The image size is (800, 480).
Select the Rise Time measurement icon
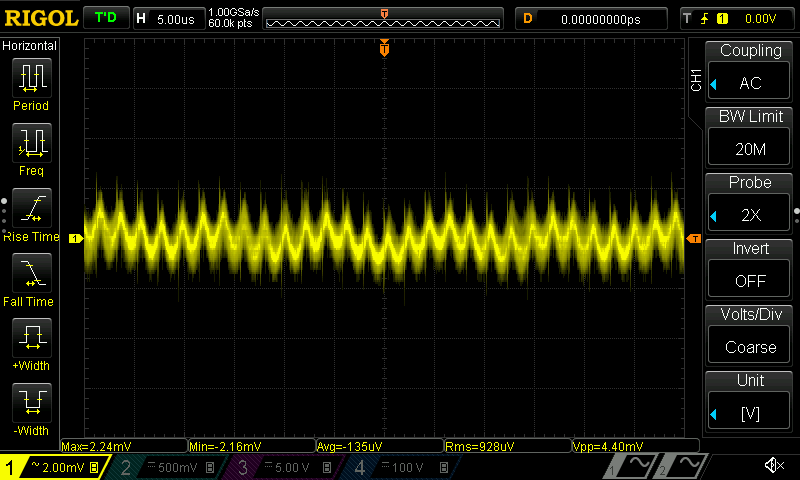(32, 208)
